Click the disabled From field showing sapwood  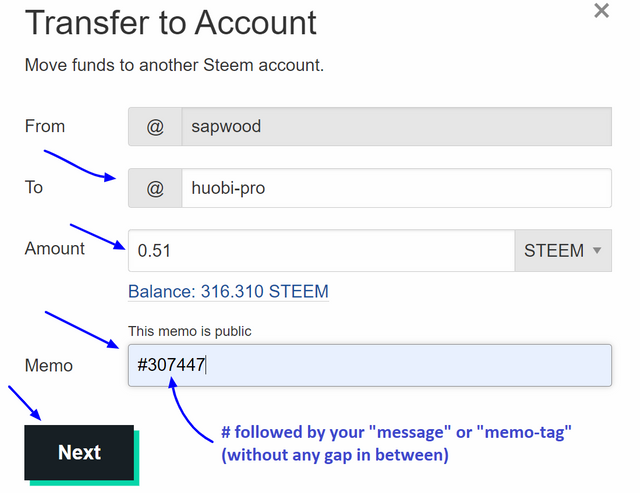395,127
